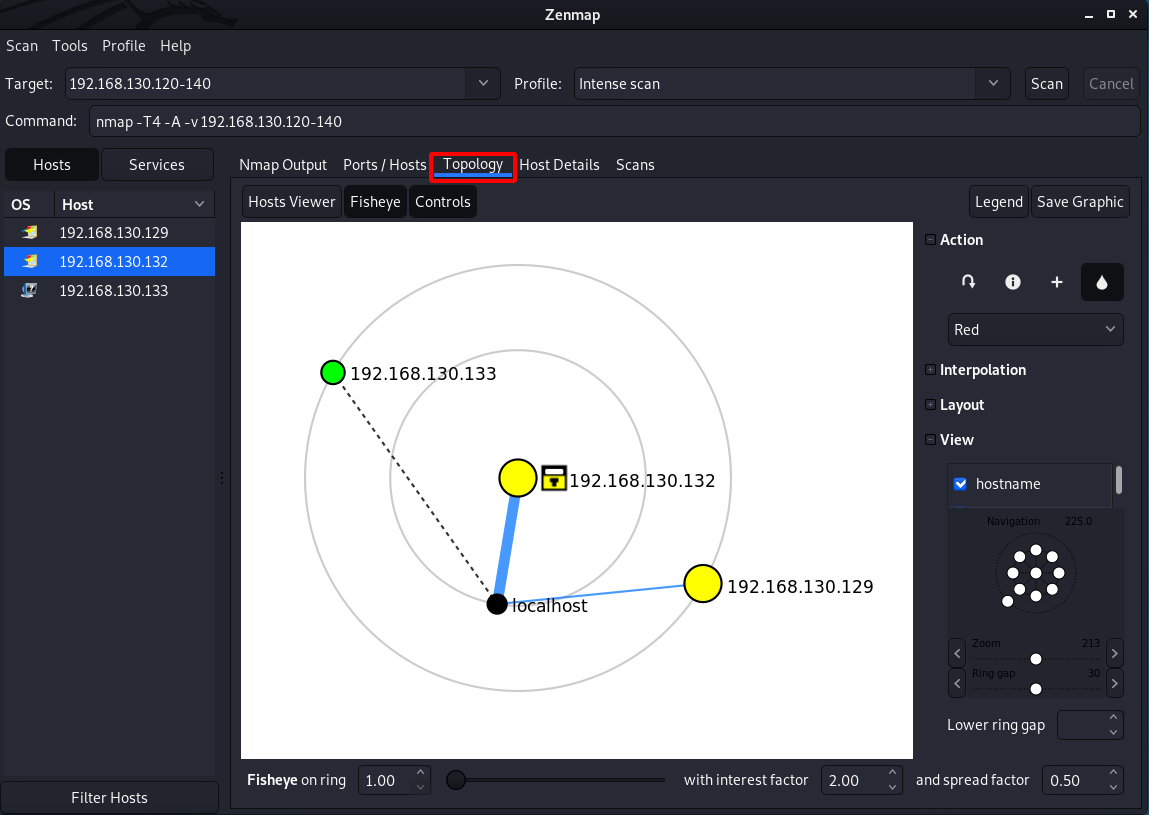Image resolution: width=1149 pixels, height=815 pixels.
Task: Click the Filter Hosts button
Action: 109,797
